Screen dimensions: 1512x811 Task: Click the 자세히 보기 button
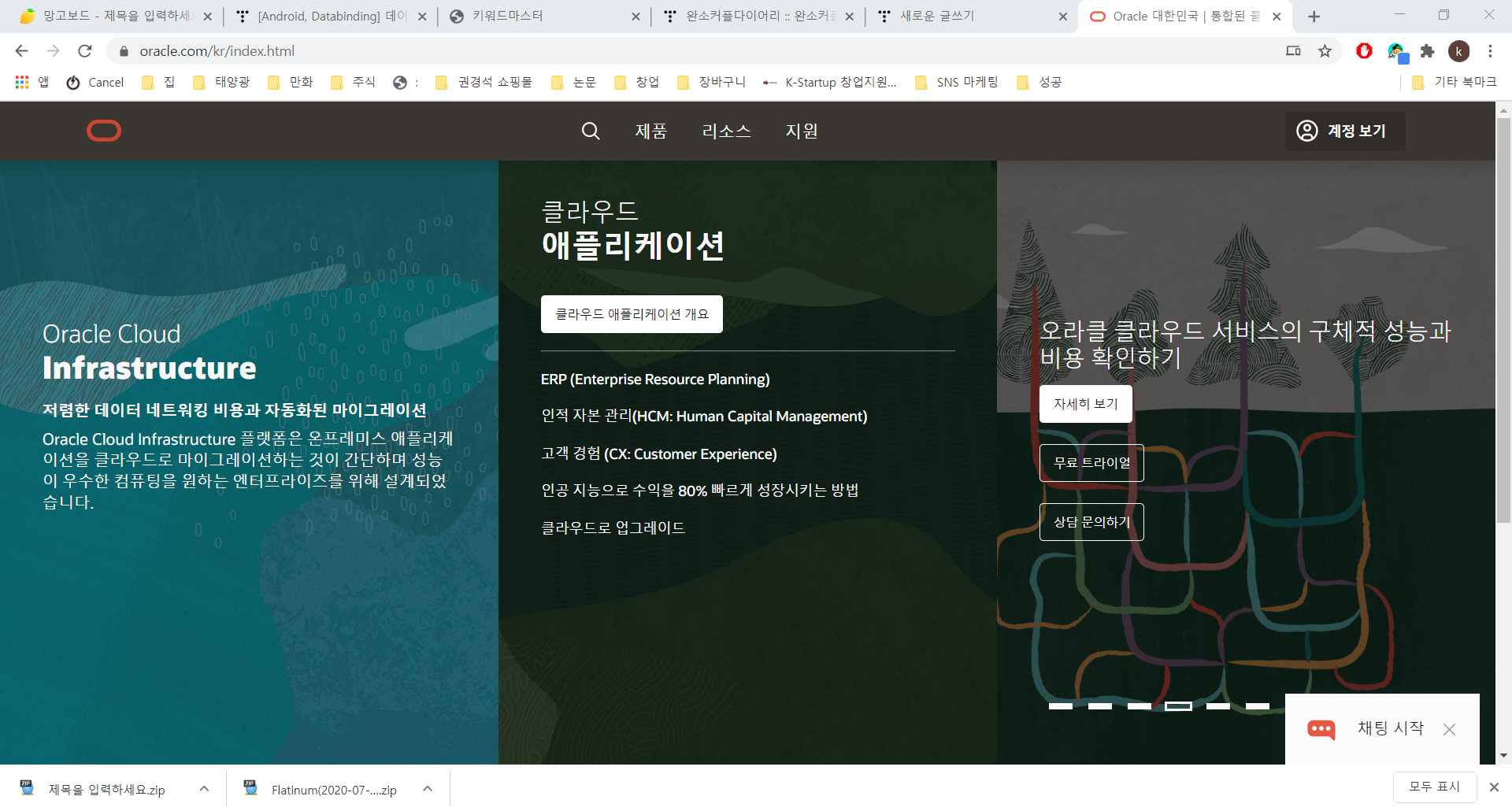1086,404
